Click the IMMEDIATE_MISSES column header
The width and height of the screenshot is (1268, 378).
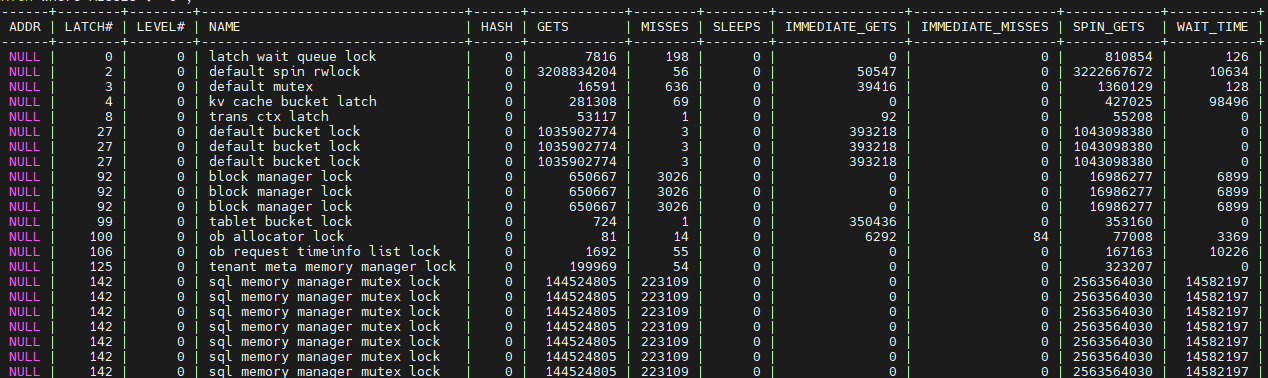point(984,26)
